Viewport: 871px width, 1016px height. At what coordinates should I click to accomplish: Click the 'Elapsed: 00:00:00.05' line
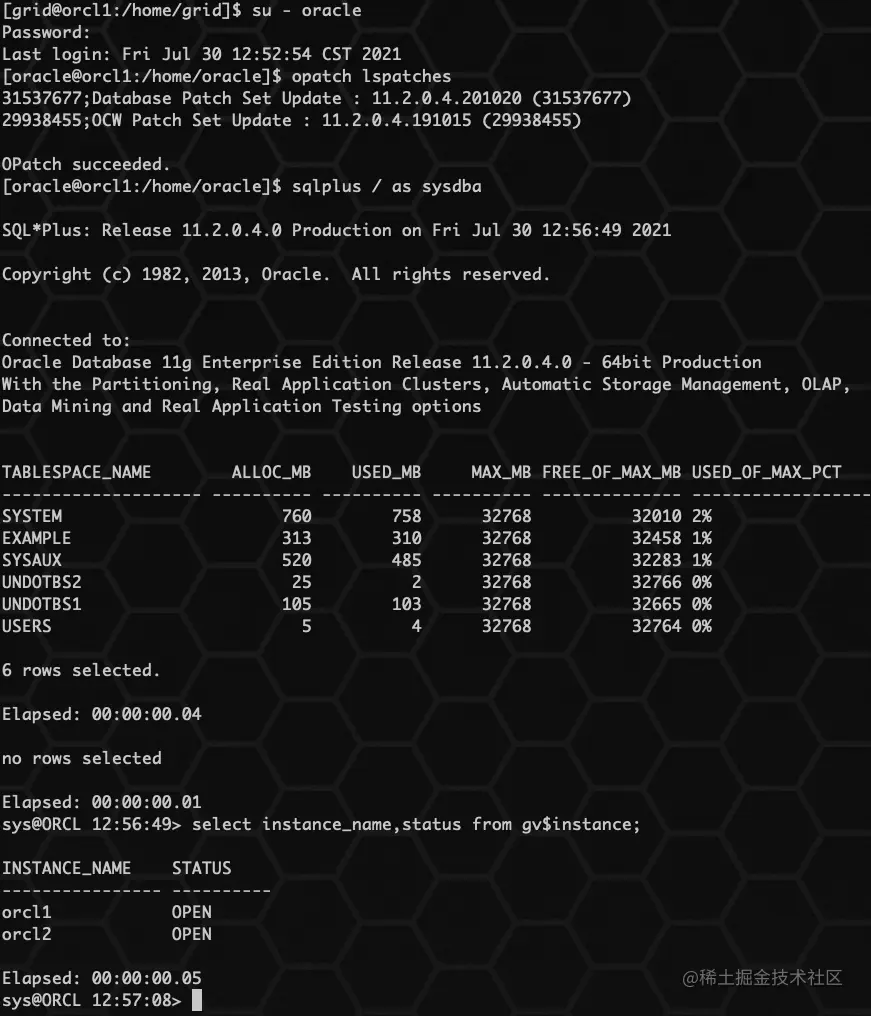pyautogui.click(x=102, y=978)
